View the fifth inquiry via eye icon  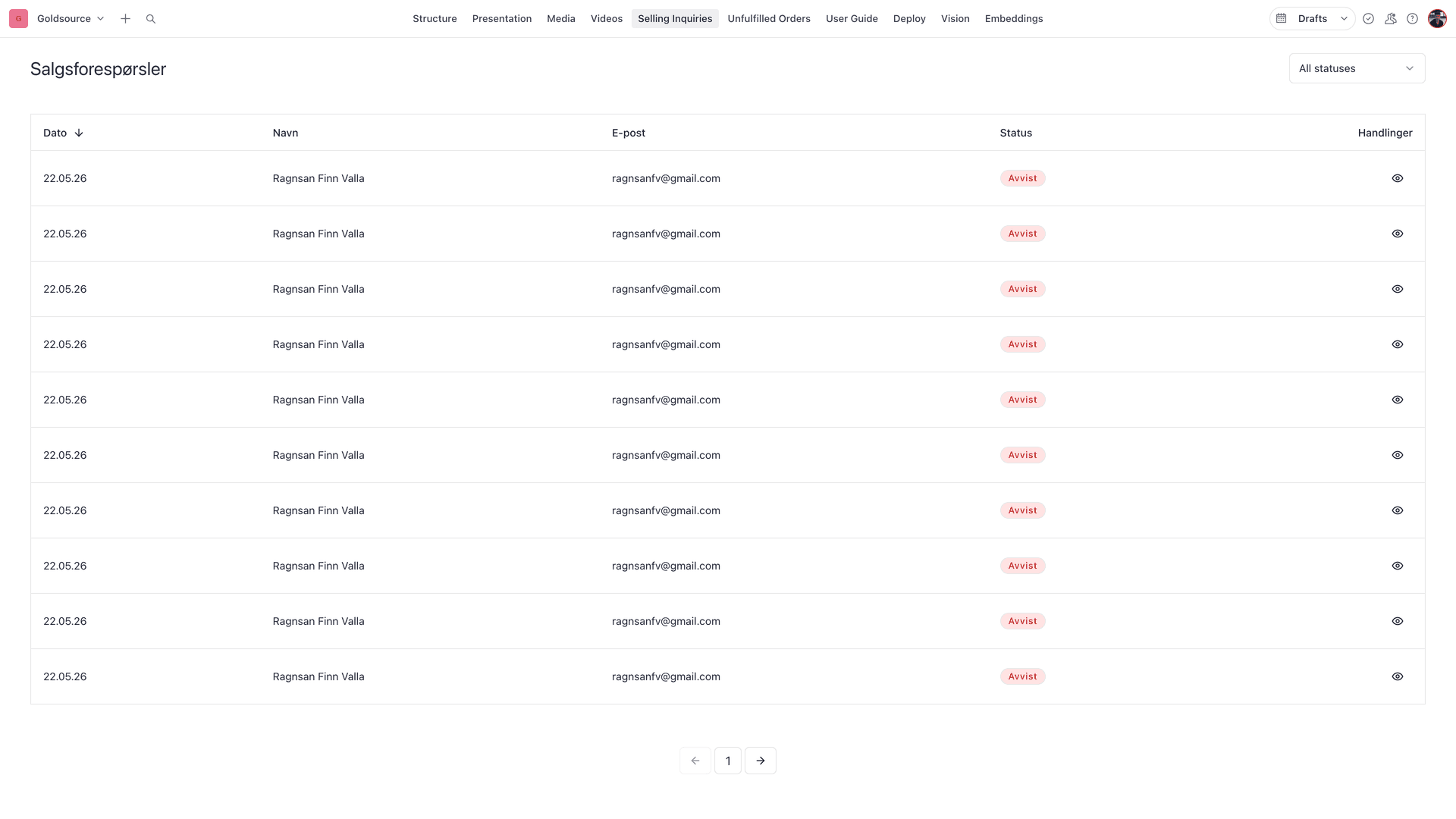tap(1398, 400)
